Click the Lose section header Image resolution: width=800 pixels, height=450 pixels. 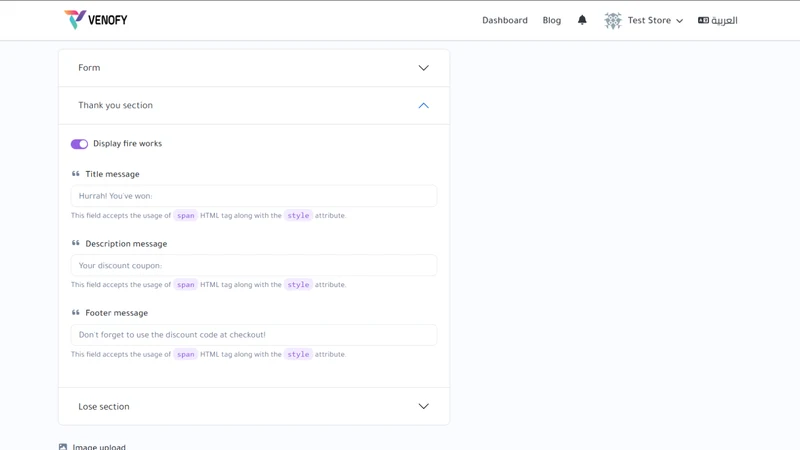(254, 407)
